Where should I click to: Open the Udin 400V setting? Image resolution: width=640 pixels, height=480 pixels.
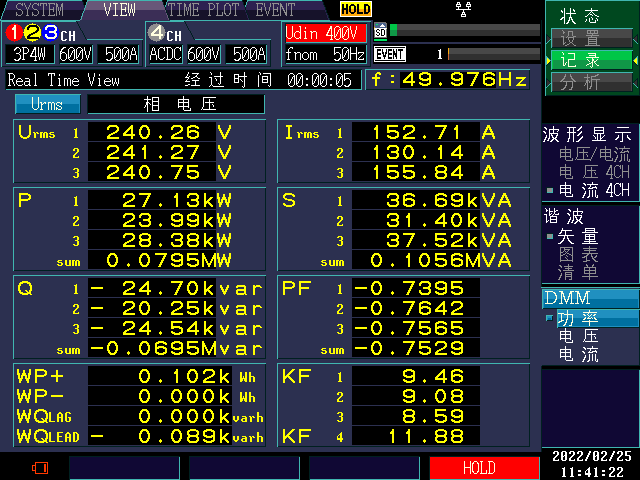[325, 33]
